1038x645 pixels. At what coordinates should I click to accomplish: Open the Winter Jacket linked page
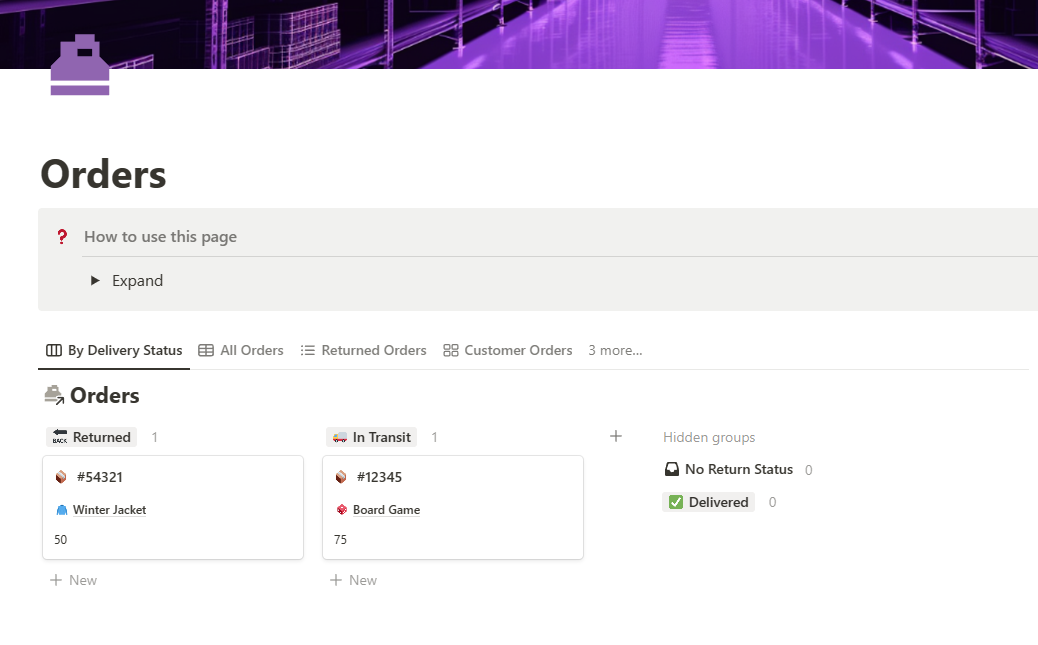(109, 510)
